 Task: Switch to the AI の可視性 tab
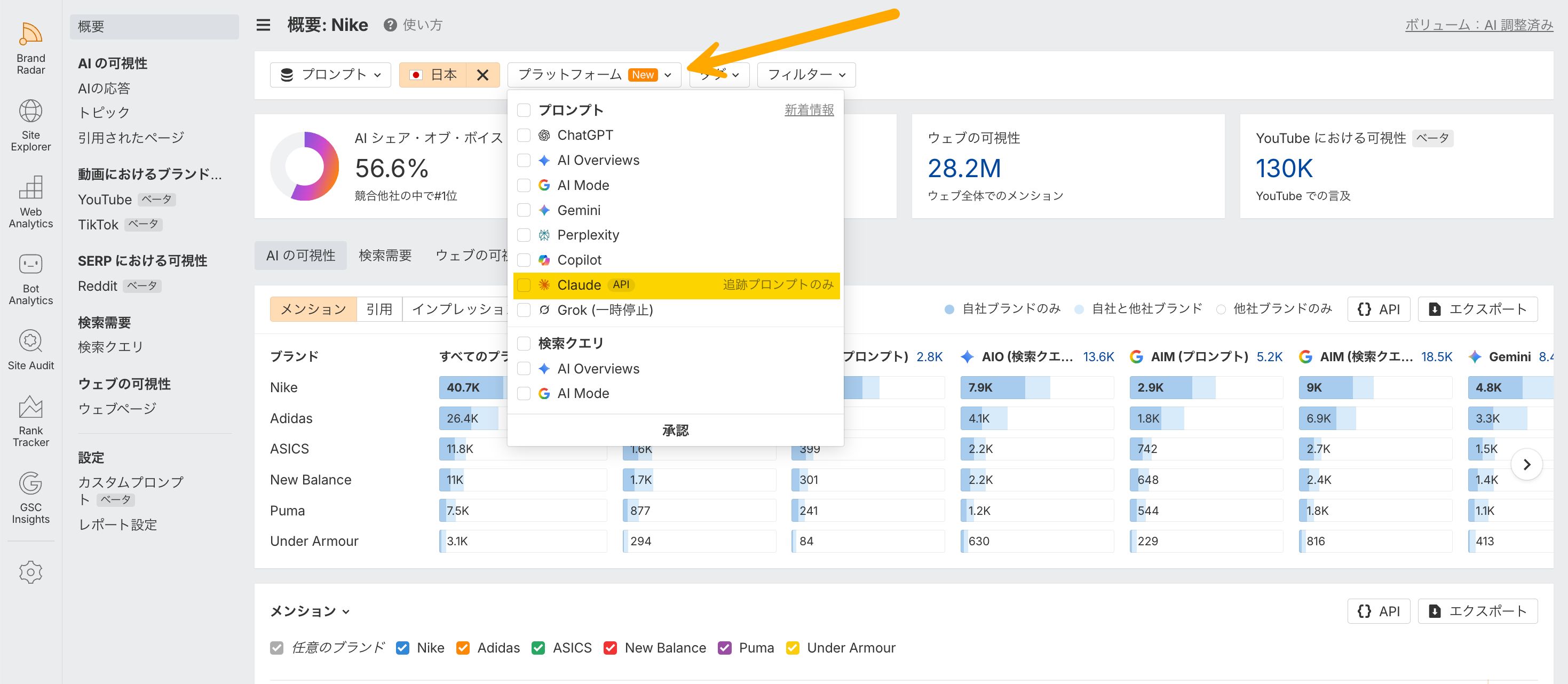pyautogui.click(x=300, y=256)
